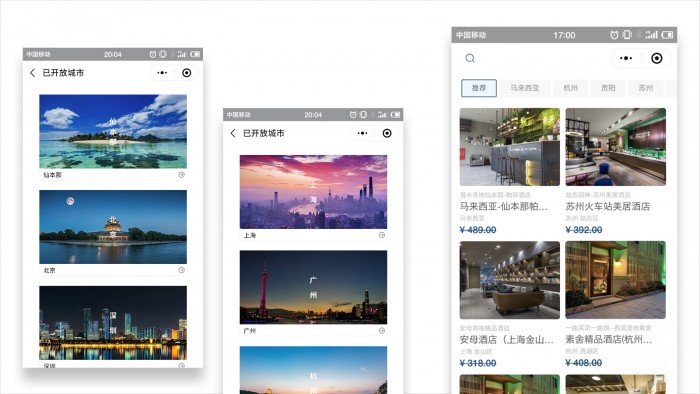Tap the ¥489.00 price

click(x=478, y=230)
